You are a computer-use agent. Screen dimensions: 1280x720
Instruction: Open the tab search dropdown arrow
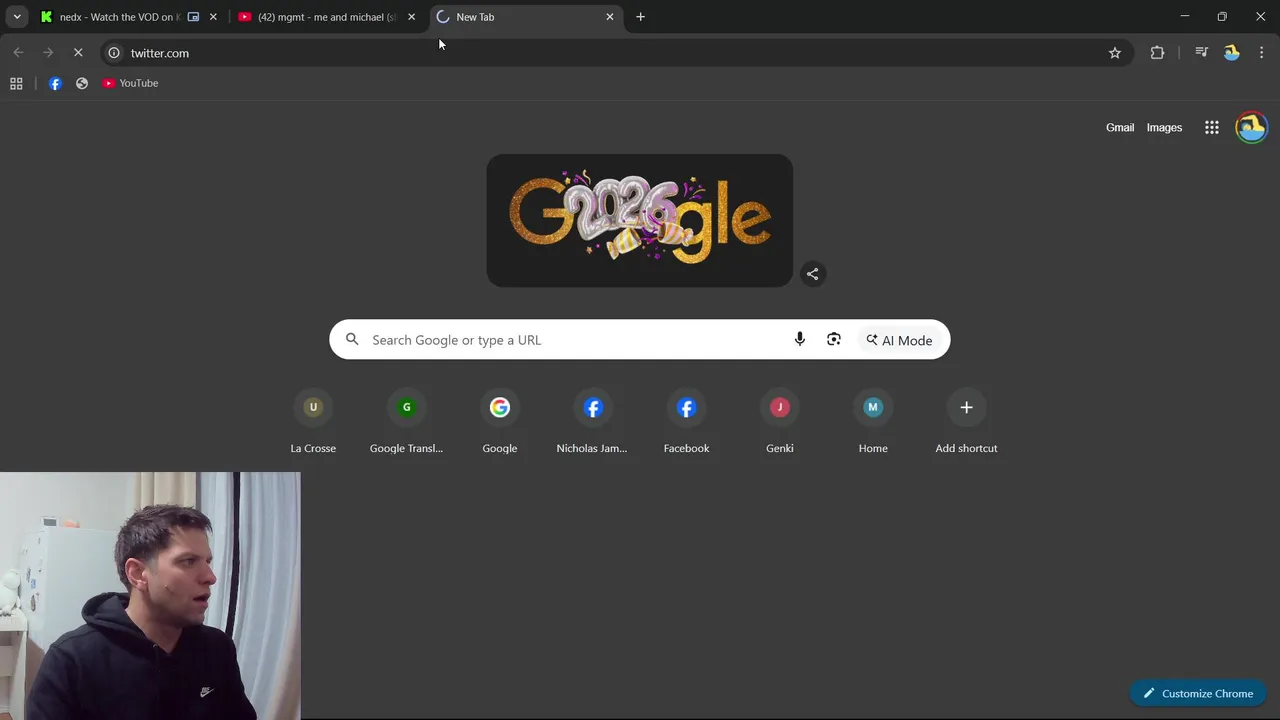click(17, 17)
